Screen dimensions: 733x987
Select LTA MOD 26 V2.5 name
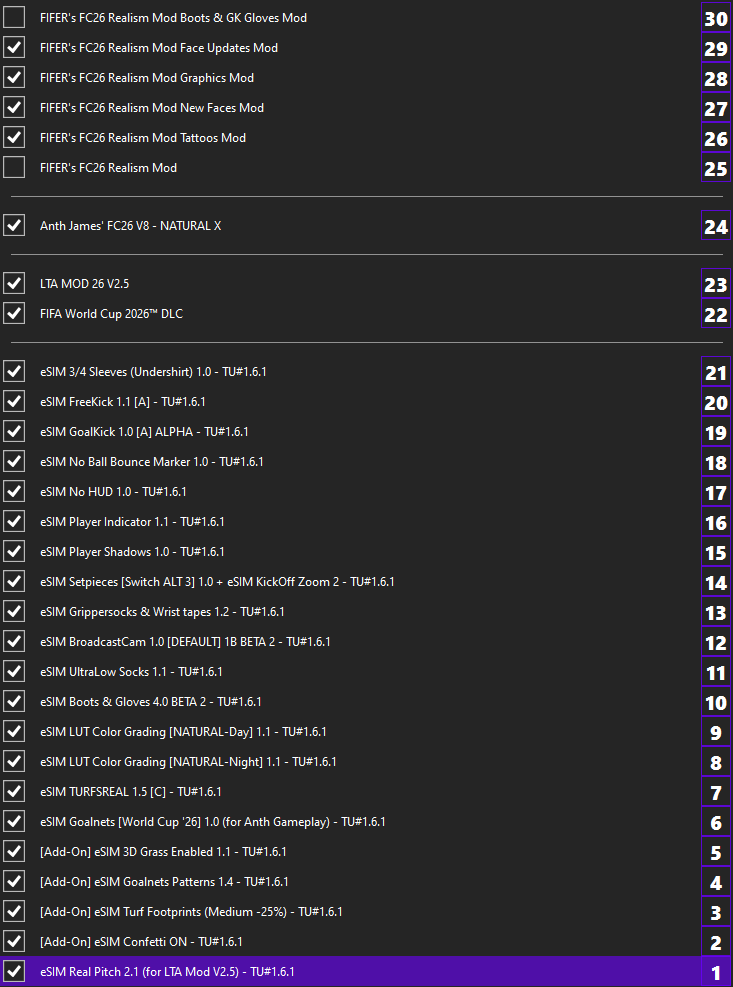pos(84,284)
